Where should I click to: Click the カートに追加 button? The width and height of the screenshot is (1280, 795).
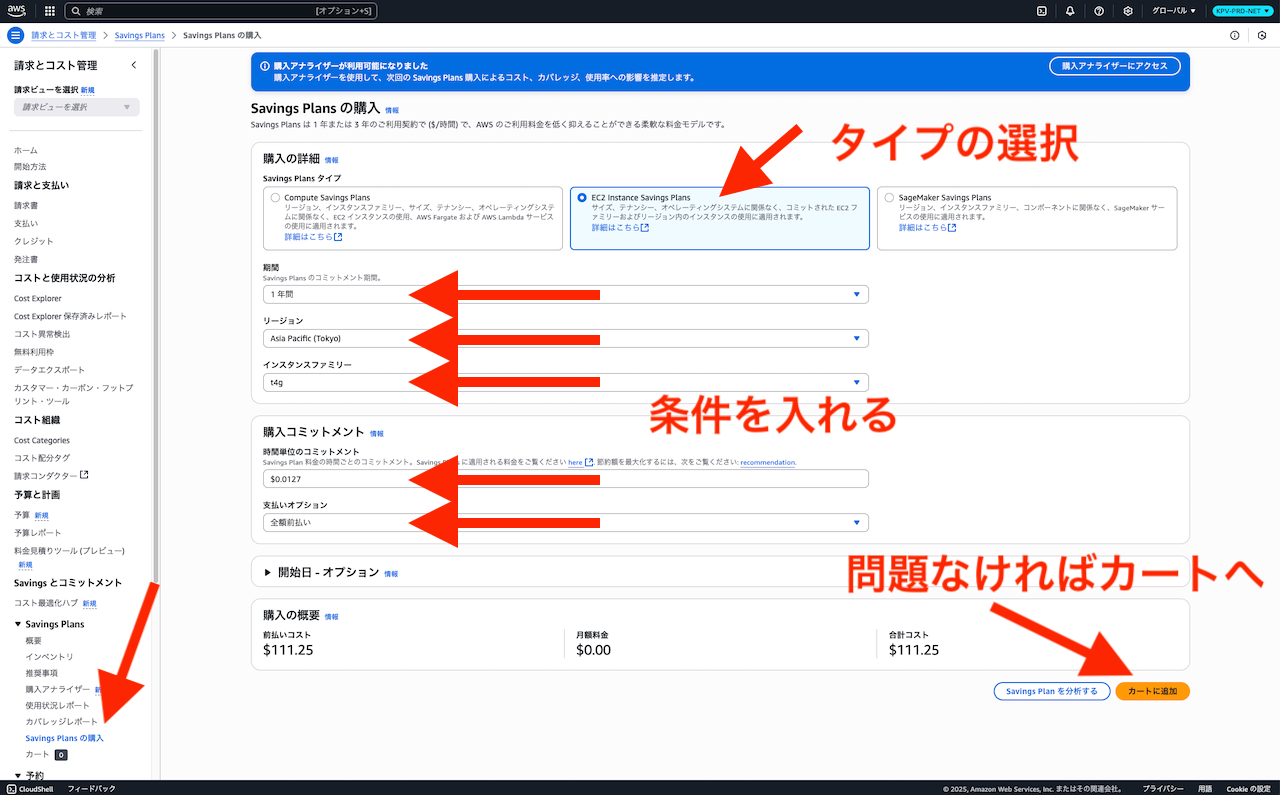click(x=1152, y=691)
